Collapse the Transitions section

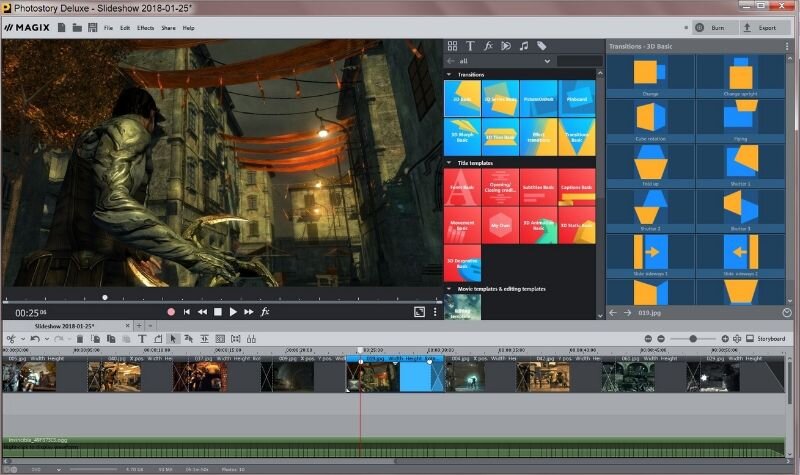[x=449, y=74]
